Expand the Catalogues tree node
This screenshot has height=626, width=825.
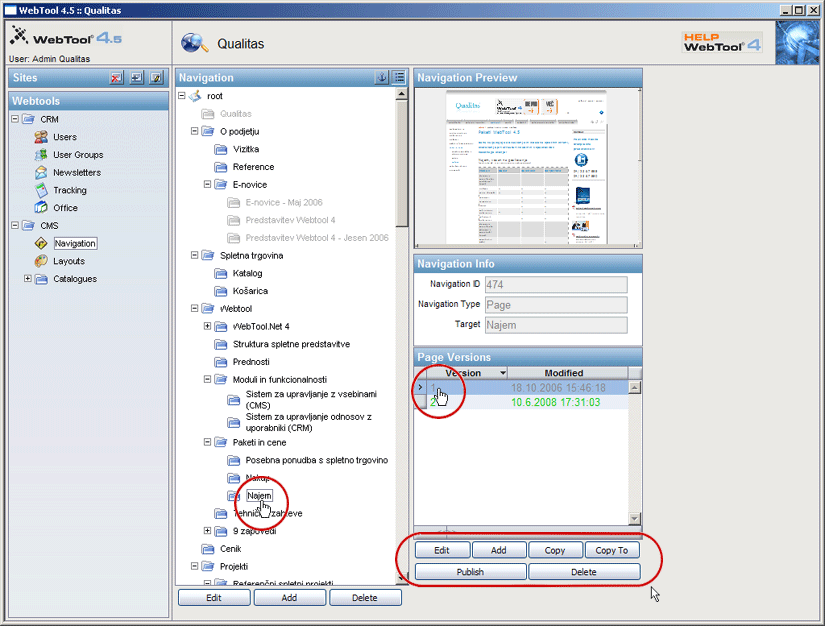tap(28, 279)
